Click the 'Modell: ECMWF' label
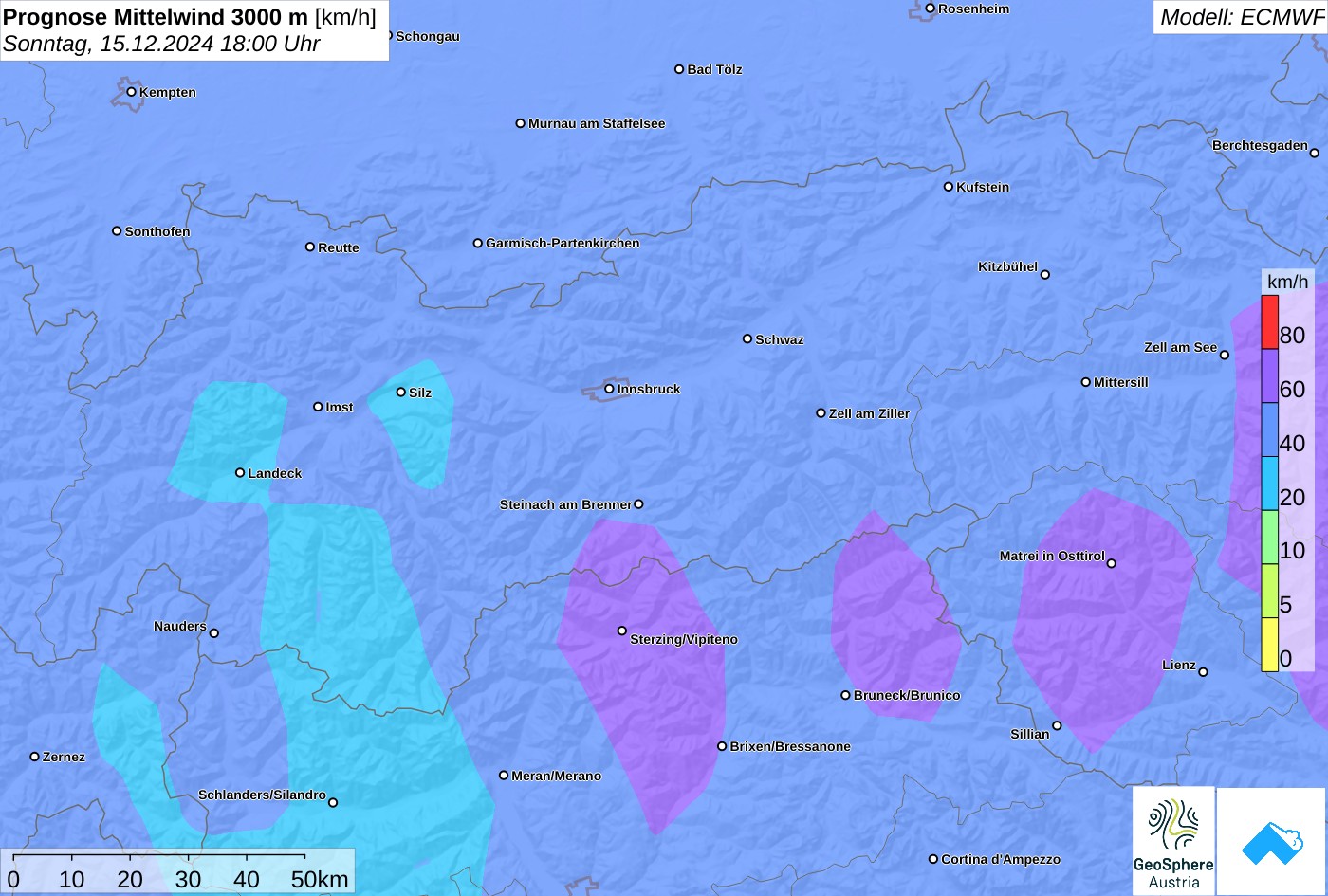1328x896 pixels. pos(1241,17)
